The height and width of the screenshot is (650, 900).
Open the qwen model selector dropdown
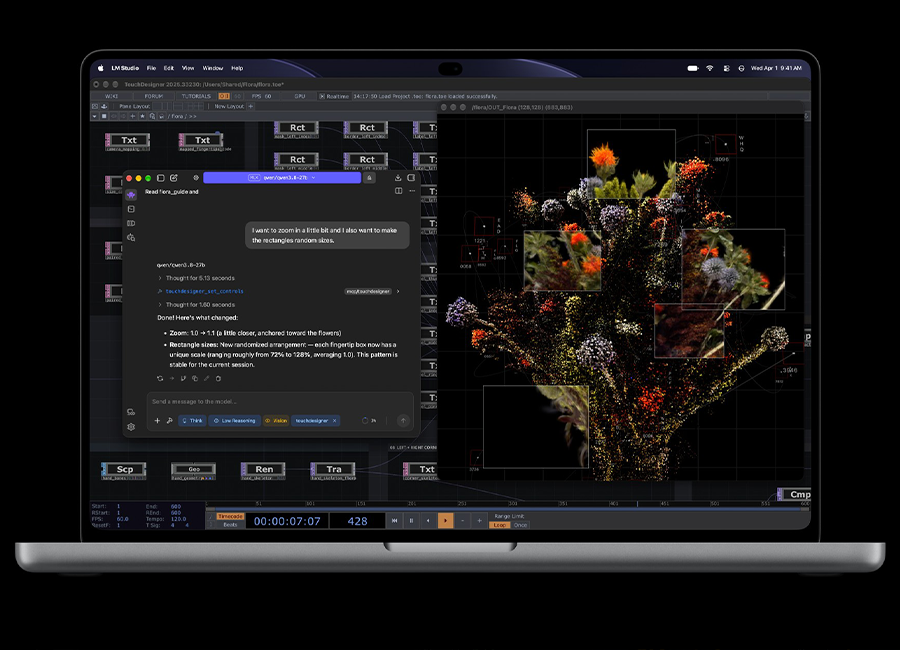click(x=282, y=178)
